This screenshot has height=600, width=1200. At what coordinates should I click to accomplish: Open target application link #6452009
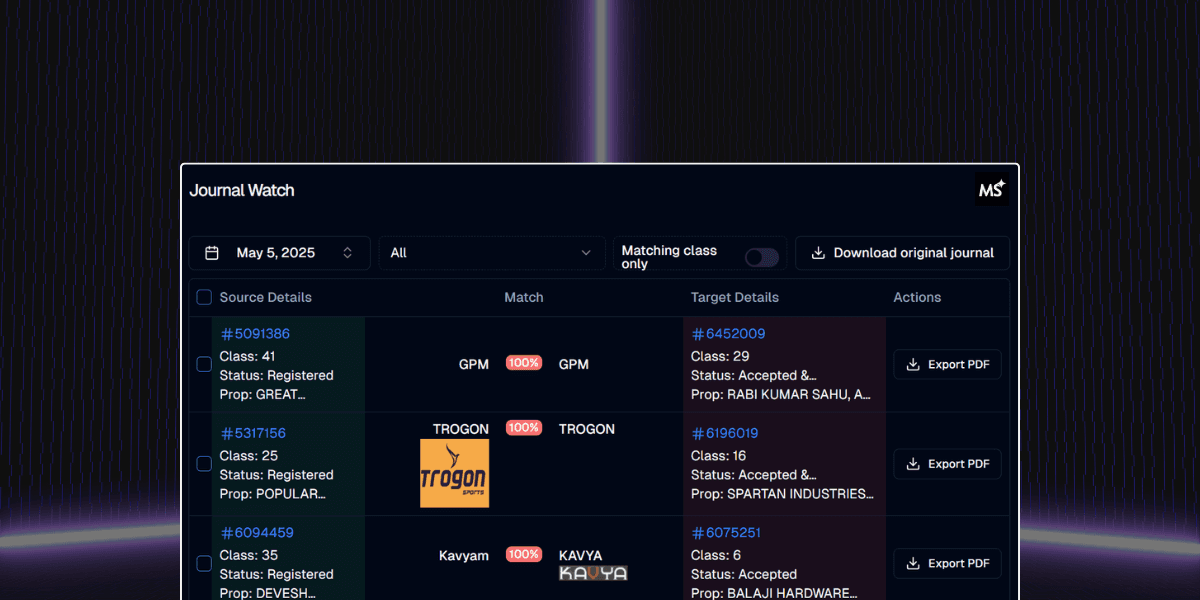[726, 333]
